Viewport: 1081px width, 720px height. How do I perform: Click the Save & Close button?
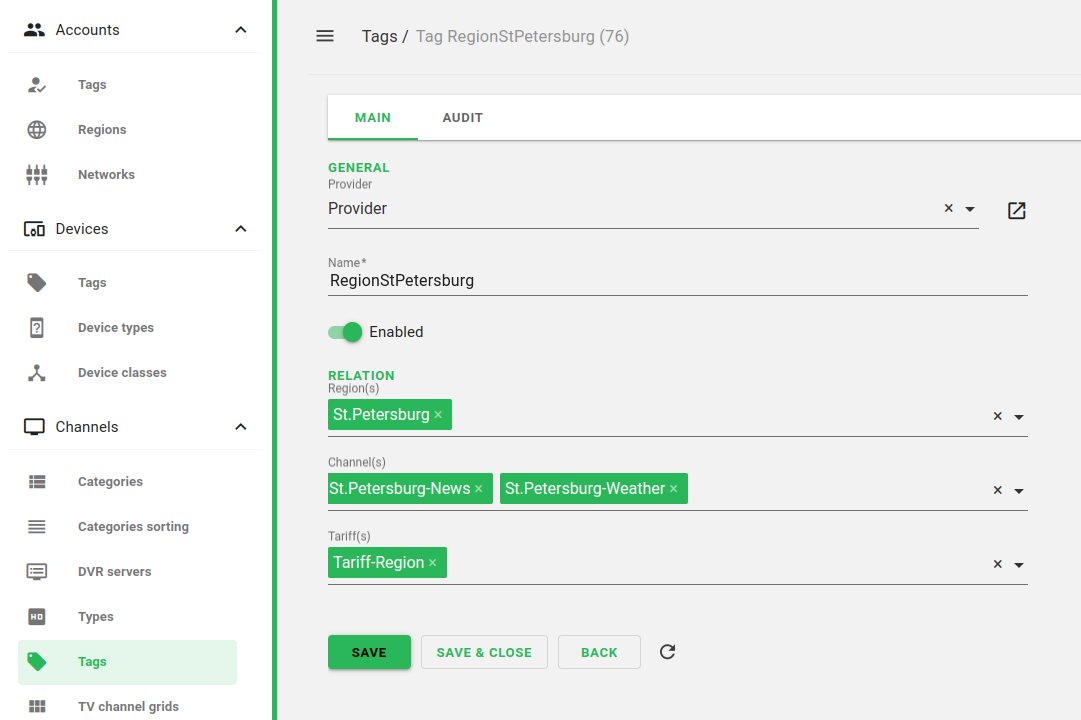484,652
